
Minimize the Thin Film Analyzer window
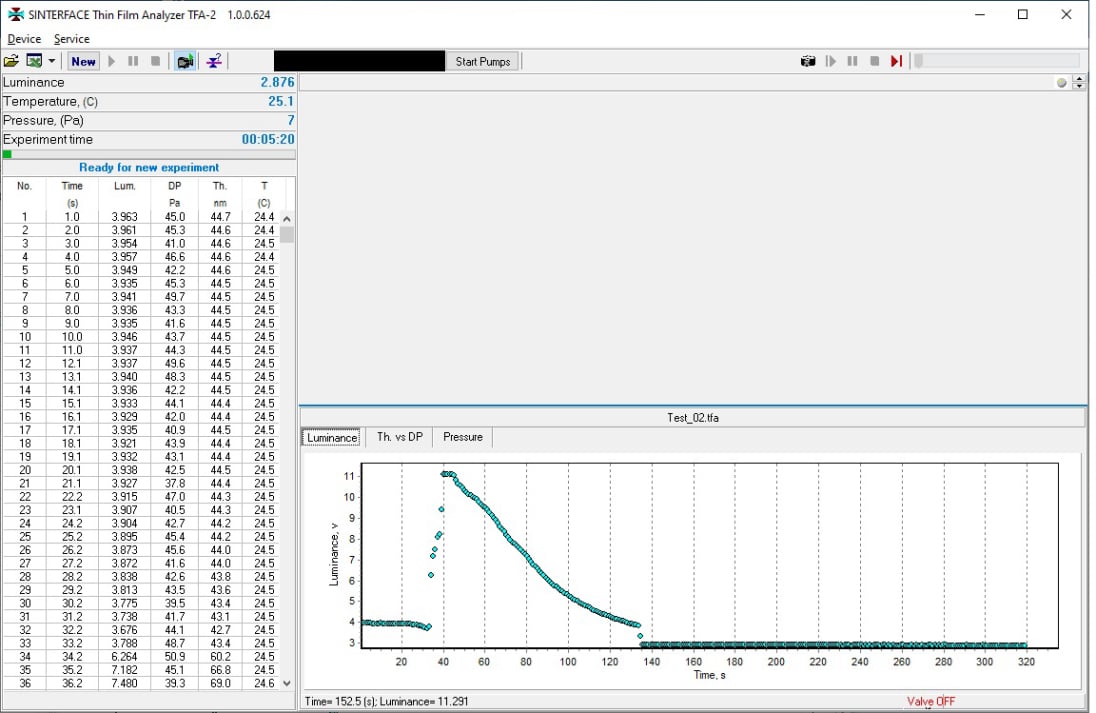980,14
